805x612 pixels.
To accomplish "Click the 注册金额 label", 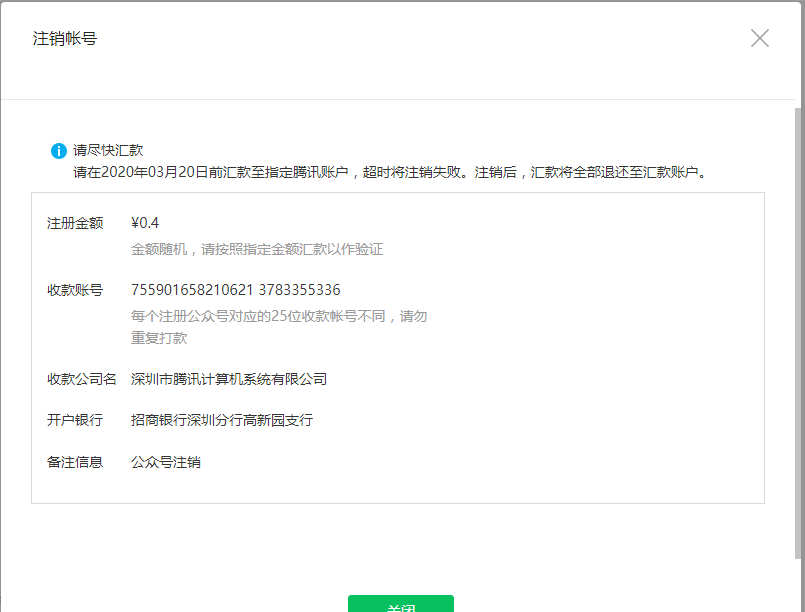I will (75, 223).
